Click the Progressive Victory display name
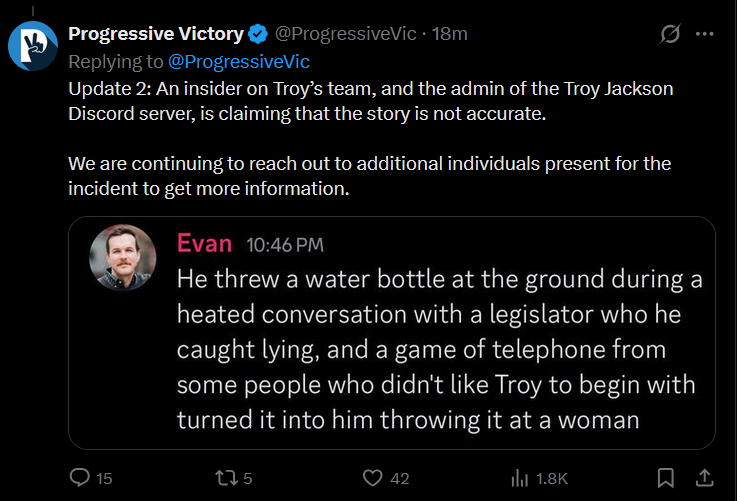737x501 pixels. [x=156, y=34]
